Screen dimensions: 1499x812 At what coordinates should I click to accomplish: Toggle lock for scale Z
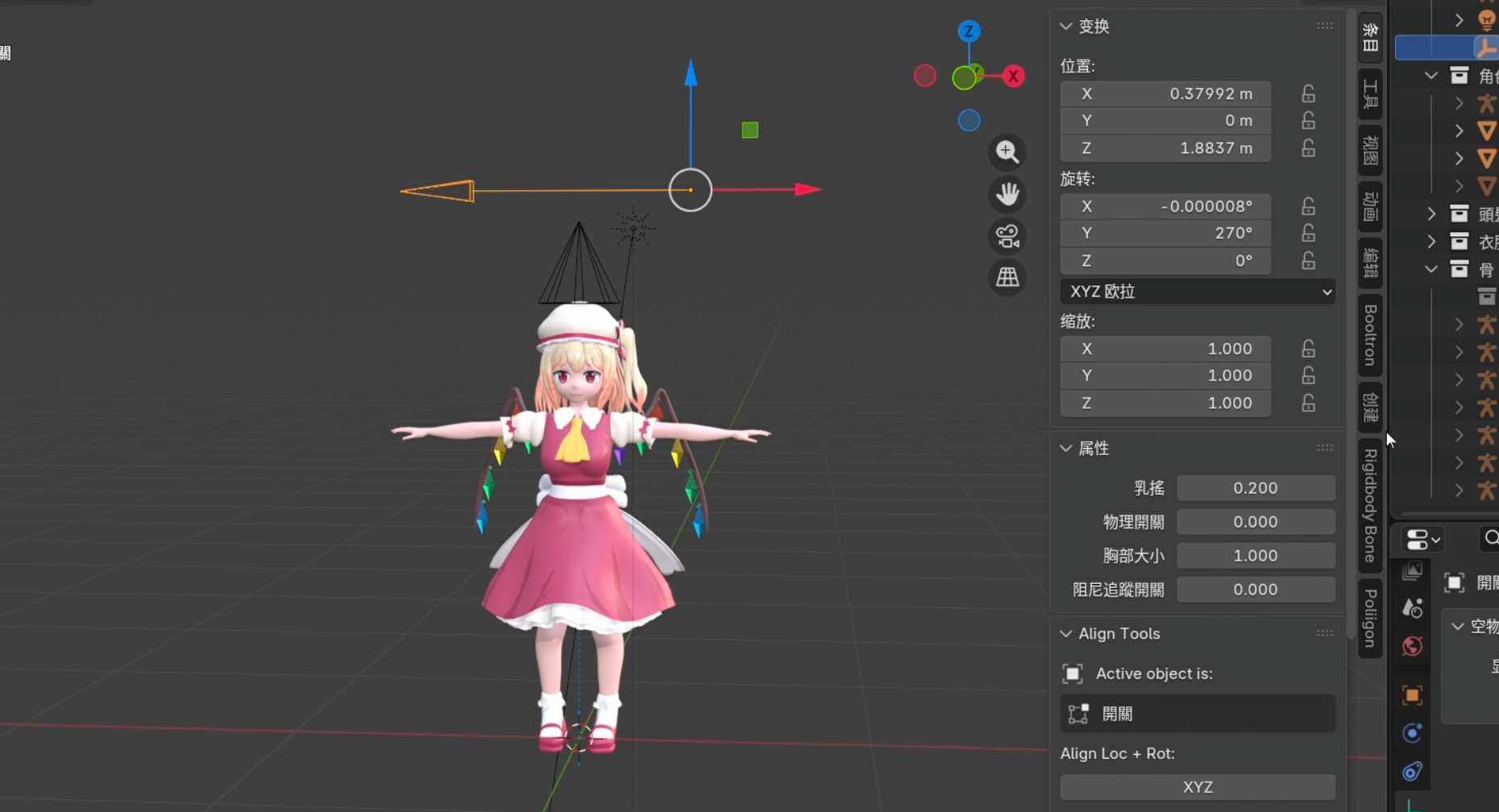pyautogui.click(x=1308, y=403)
